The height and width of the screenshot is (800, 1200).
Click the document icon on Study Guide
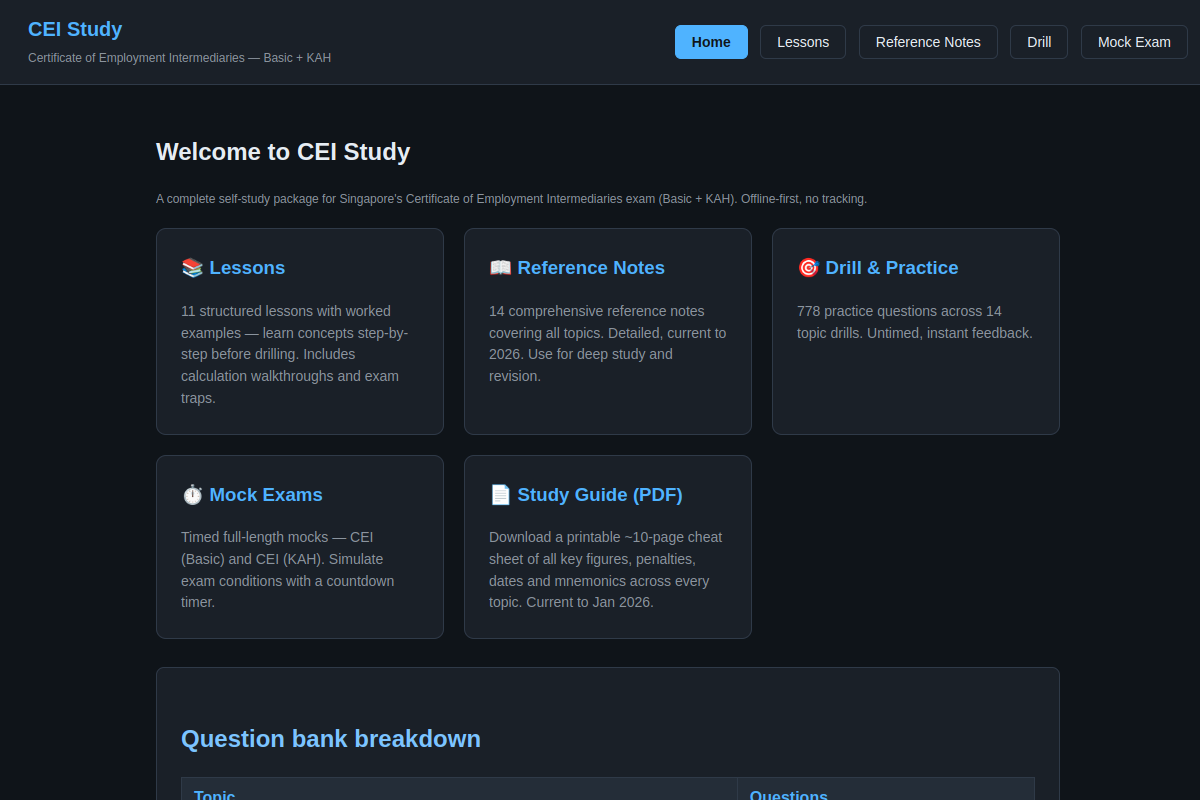coord(500,495)
